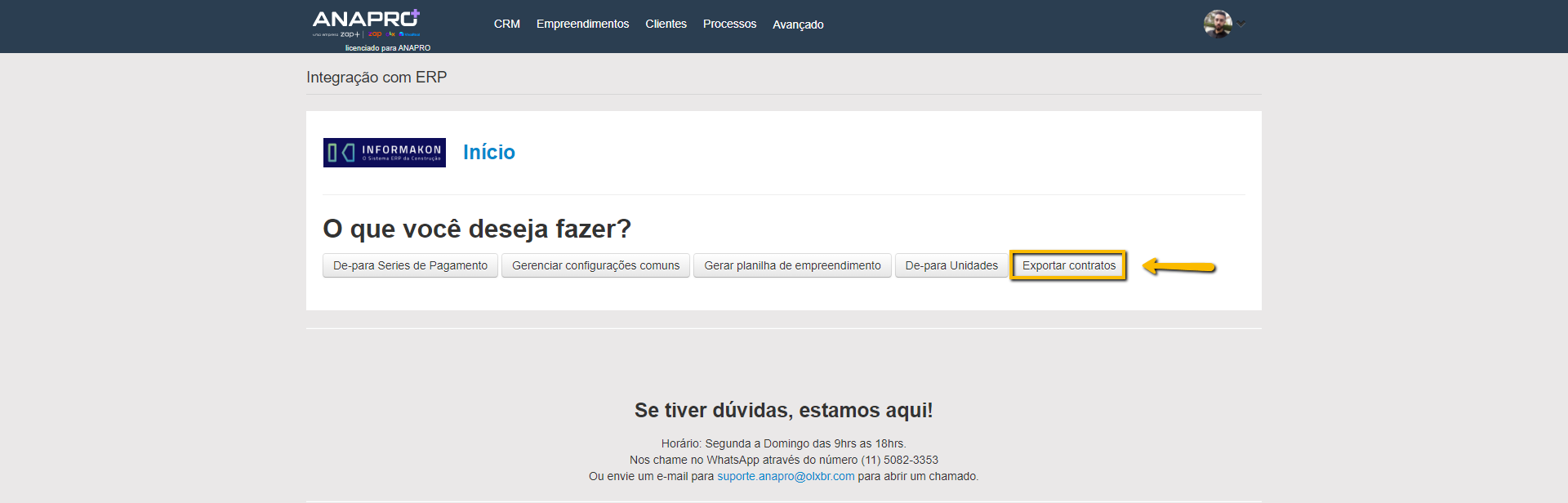Open the Clientes menu
Screen dimensions: 1568x503
[666, 24]
